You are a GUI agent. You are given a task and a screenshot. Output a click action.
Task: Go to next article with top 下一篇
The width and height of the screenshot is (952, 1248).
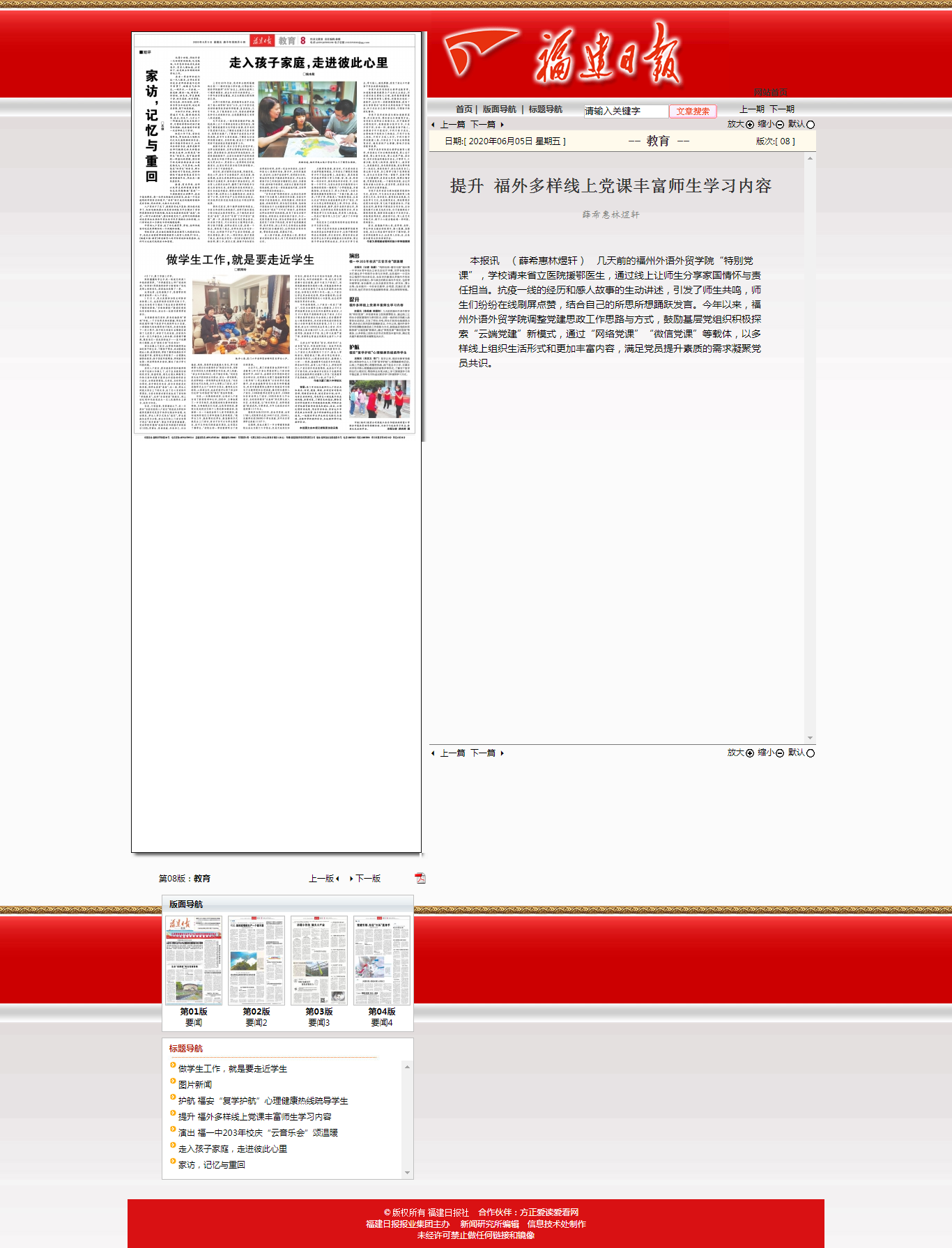(484, 125)
